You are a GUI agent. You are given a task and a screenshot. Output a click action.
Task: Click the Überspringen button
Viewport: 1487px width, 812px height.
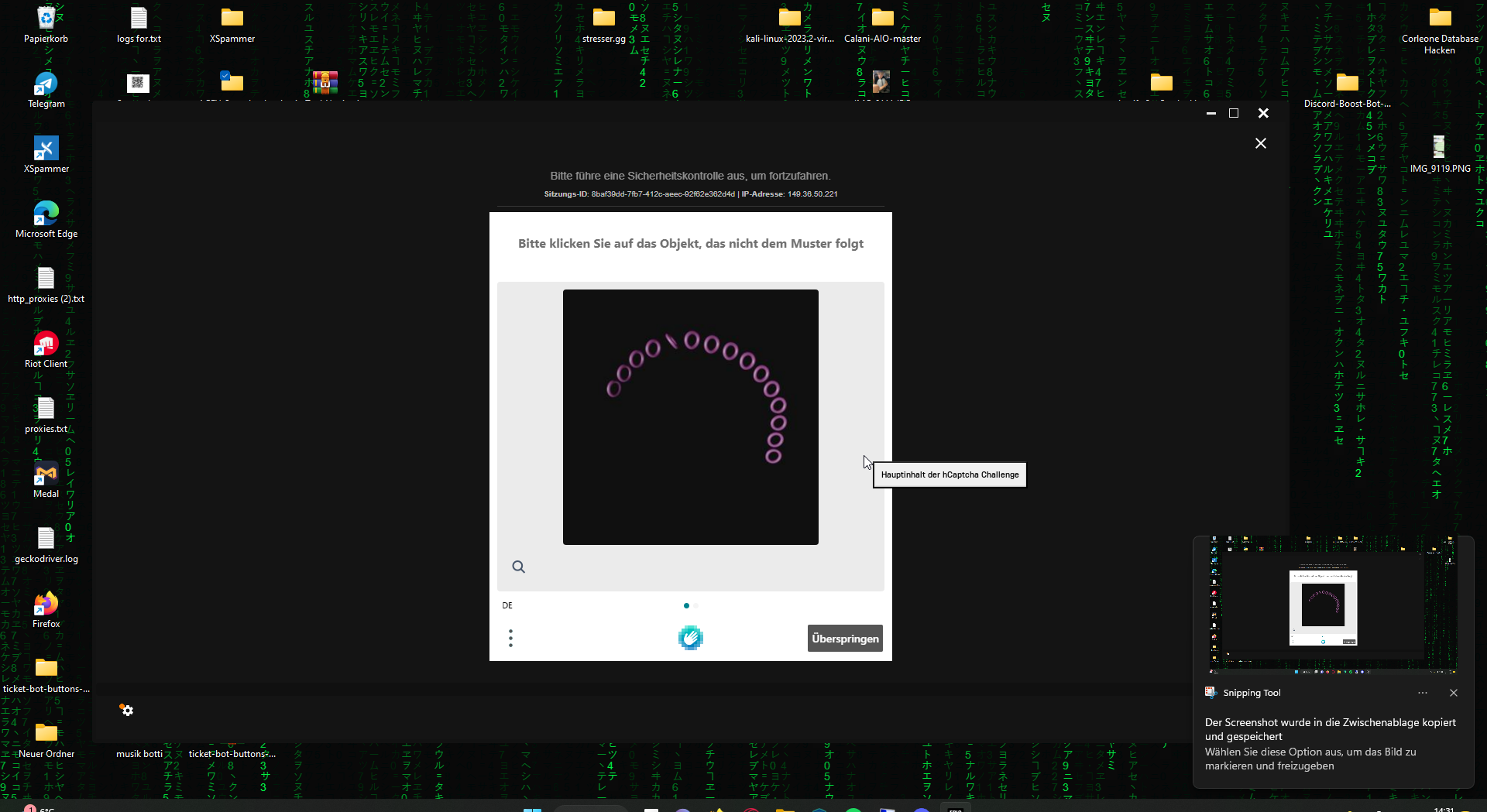(845, 639)
